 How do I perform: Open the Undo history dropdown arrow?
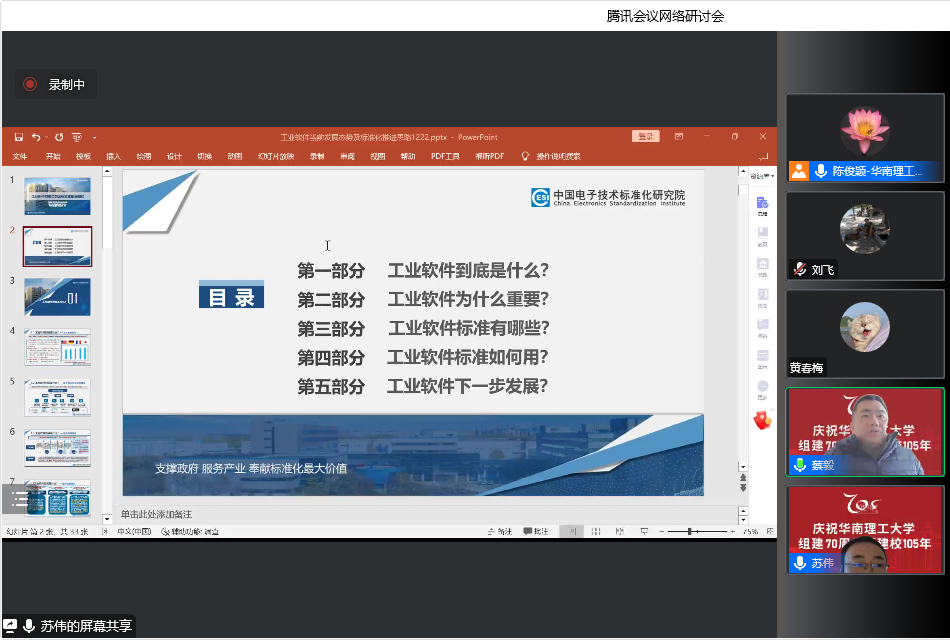46,137
